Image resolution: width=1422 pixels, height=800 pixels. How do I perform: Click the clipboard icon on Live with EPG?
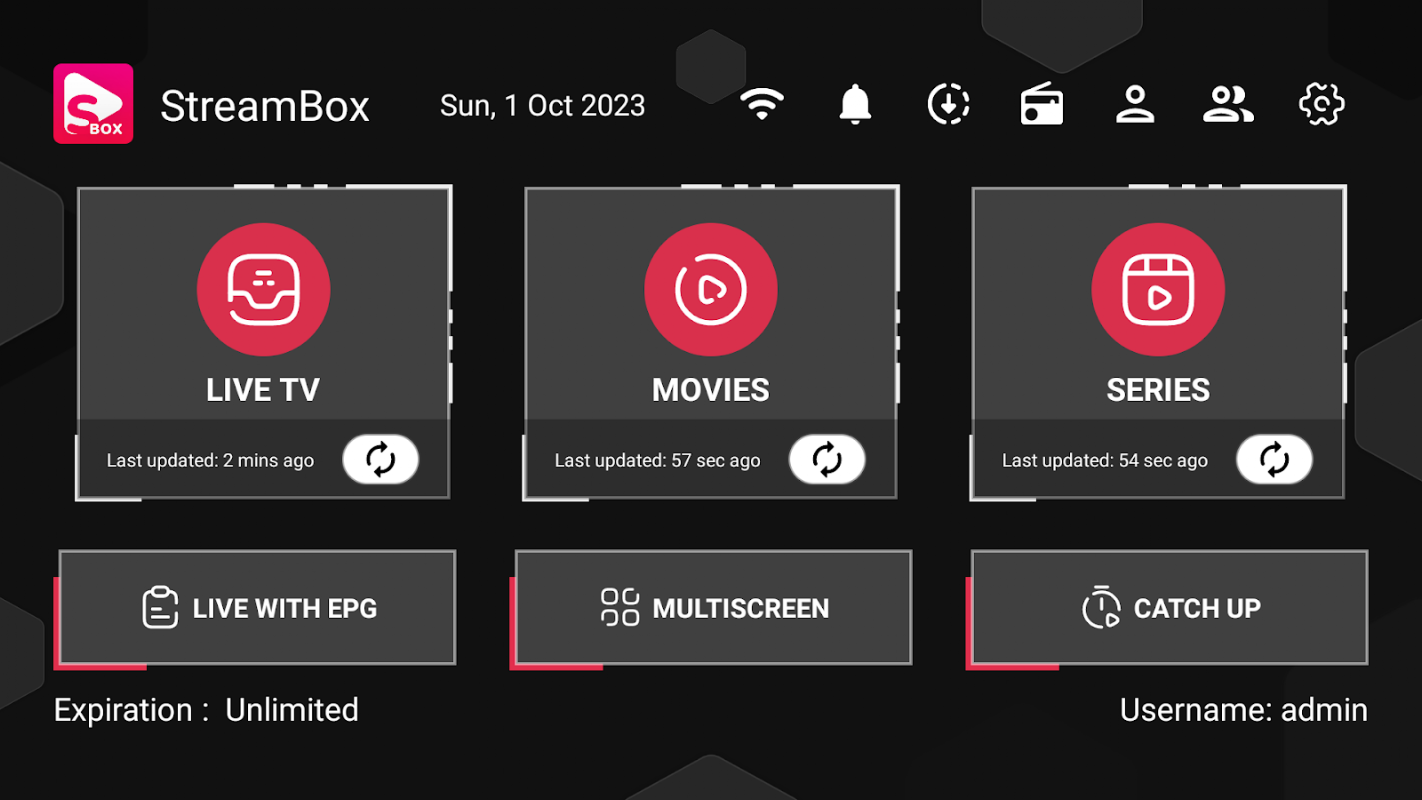[x=160, y=607]
